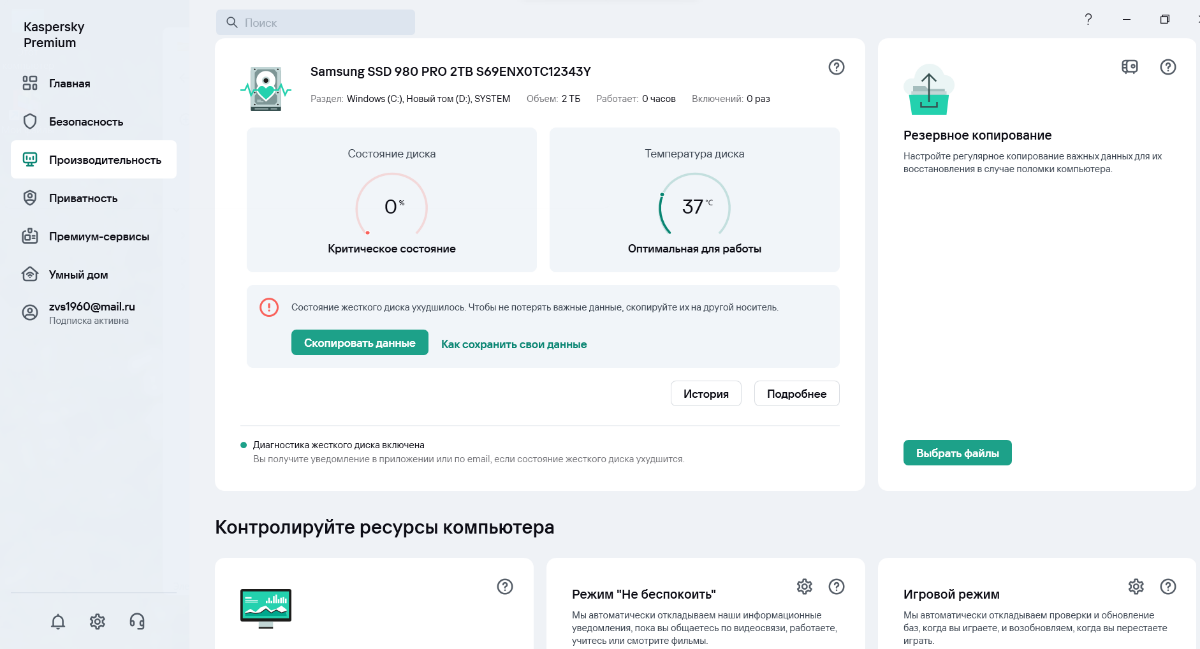Click Критическое состояние label
Image resolution: width=1200 pixels, height=649 pixels.
[392, 249]
